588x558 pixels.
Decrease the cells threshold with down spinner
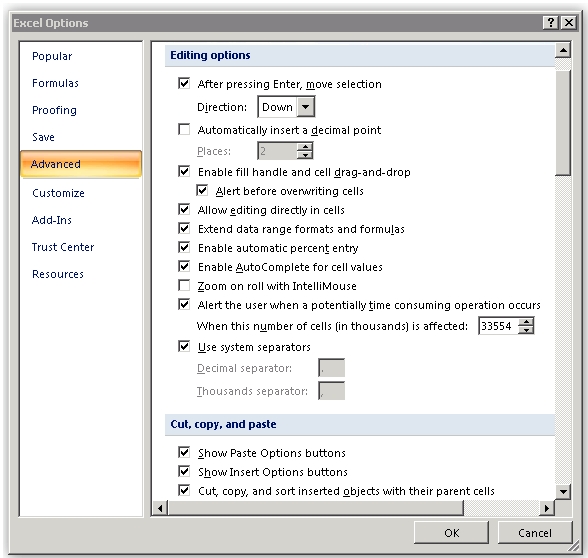point(526,330)
